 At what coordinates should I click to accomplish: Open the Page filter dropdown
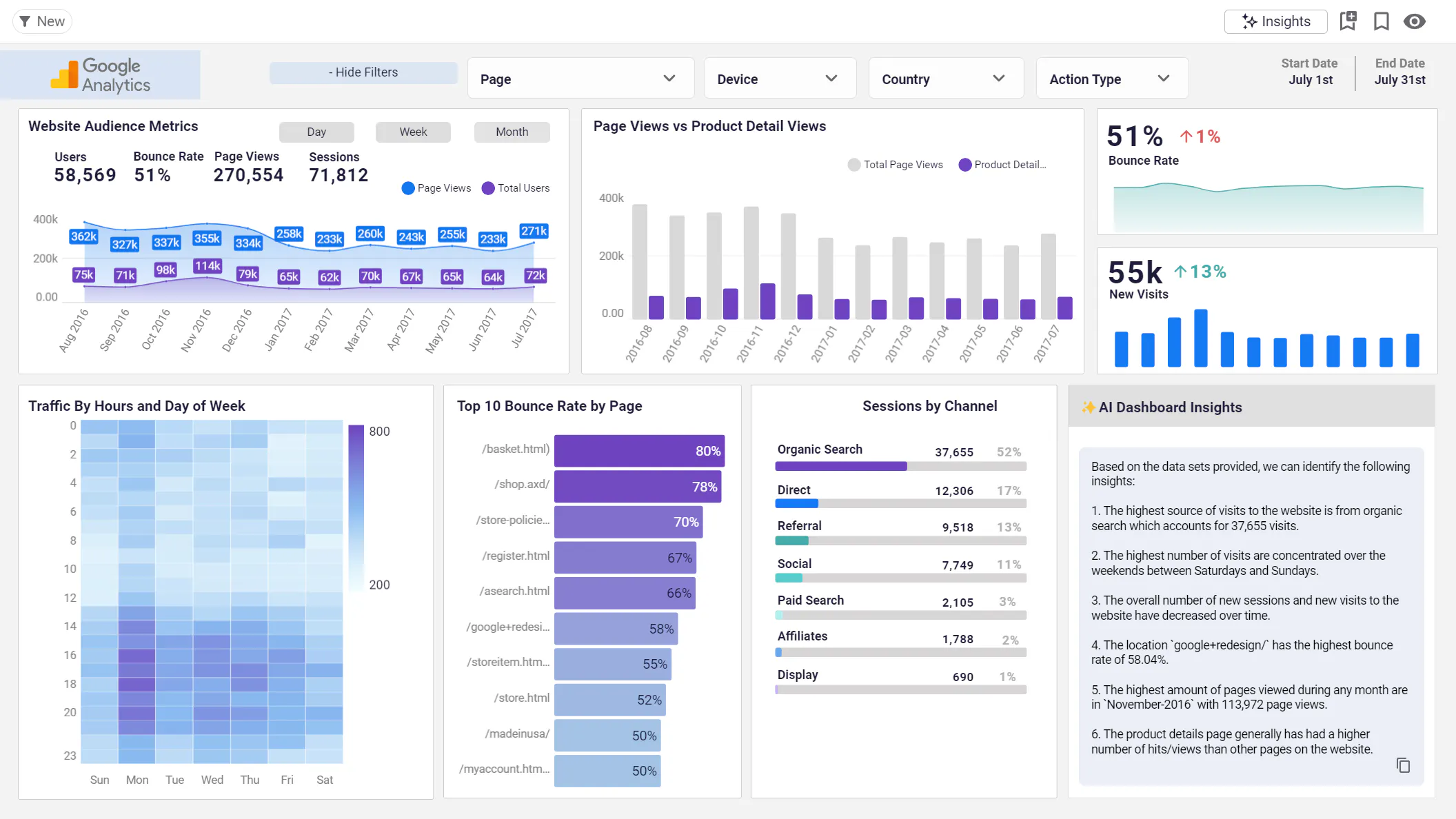point(580,79)
